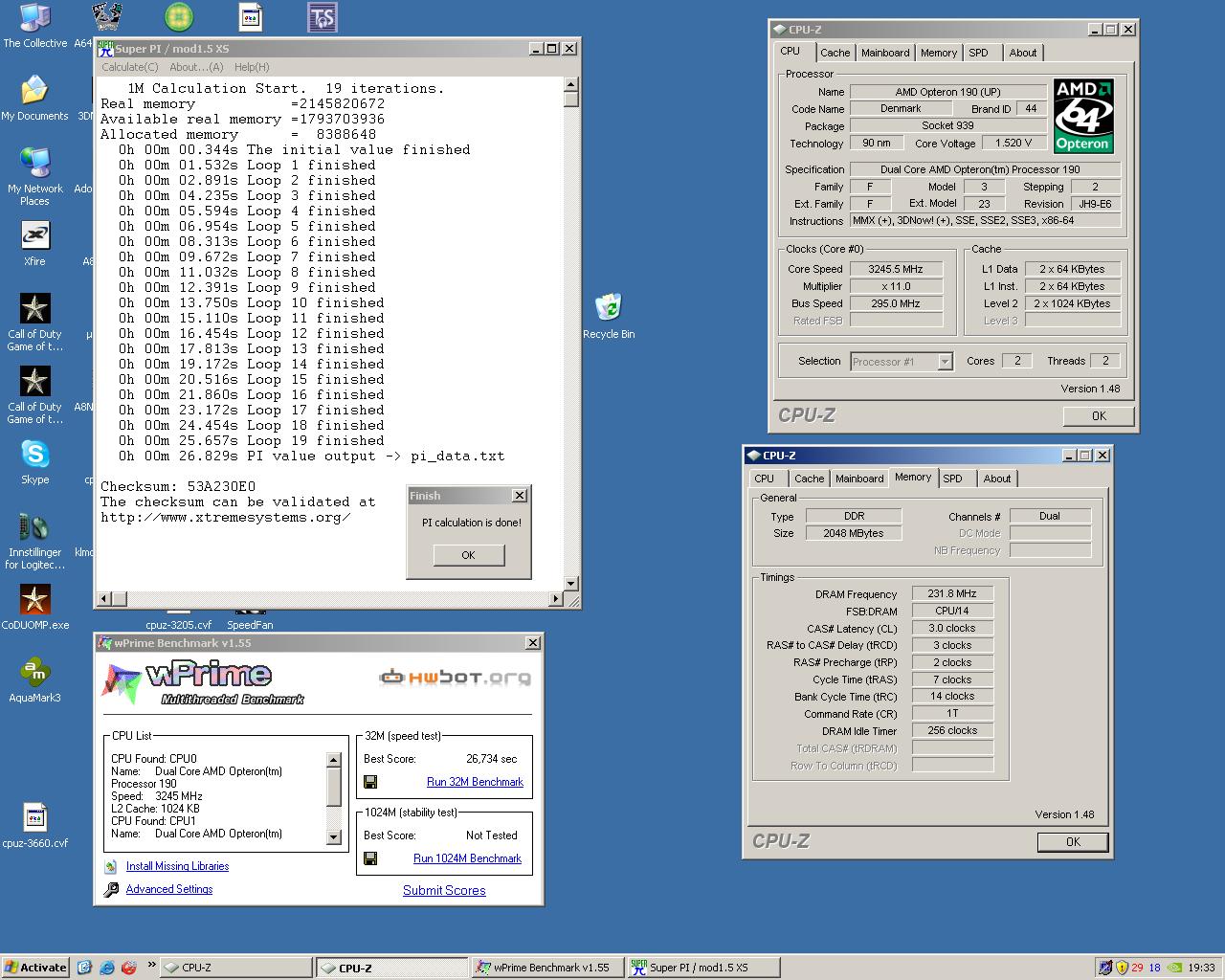Click the Activate start button
This screenshot has width=1225, height=980.
click(x=35, y=968)
